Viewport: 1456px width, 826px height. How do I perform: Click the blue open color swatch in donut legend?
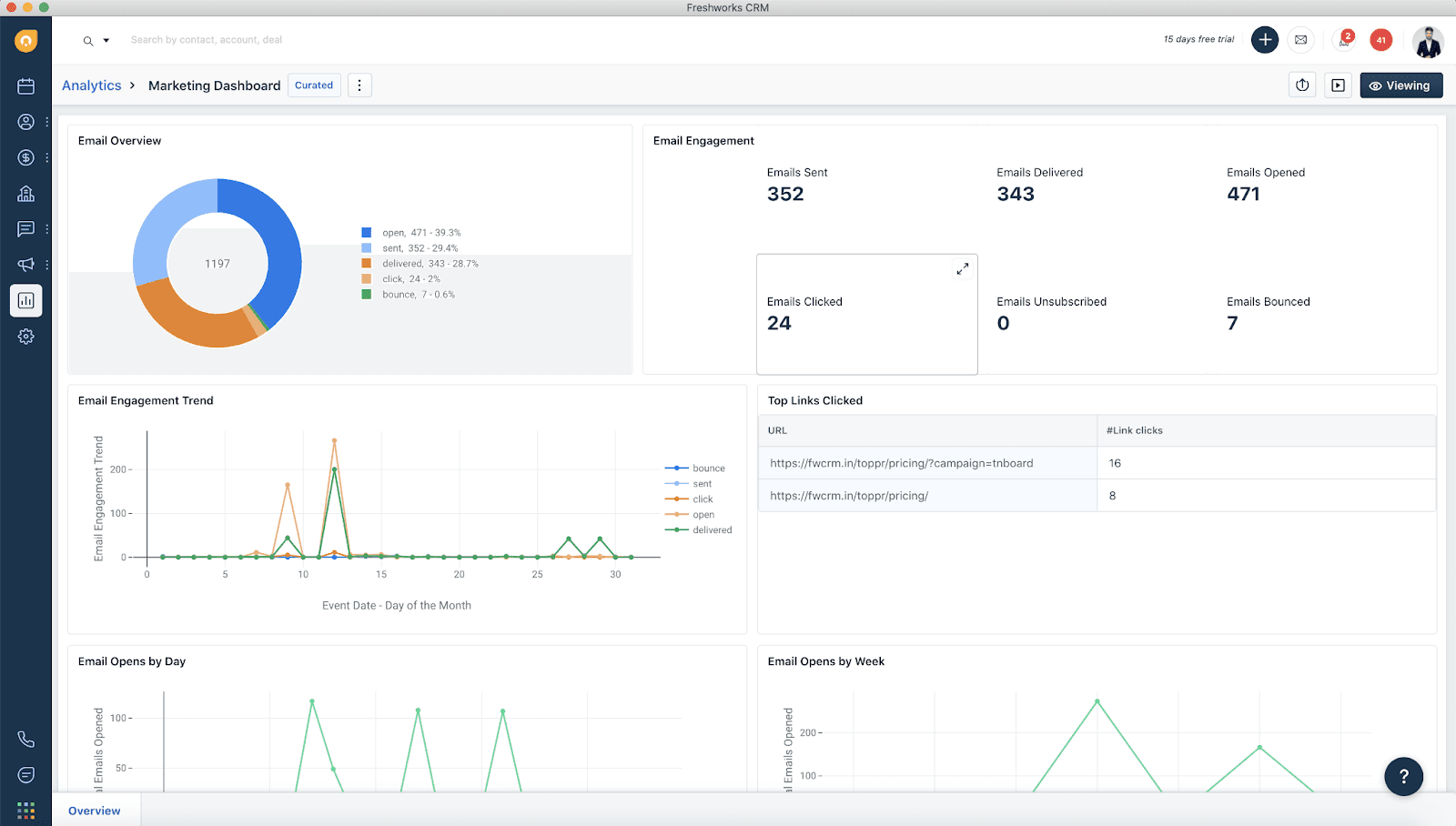pyautogui.click(x=366, y=232)
